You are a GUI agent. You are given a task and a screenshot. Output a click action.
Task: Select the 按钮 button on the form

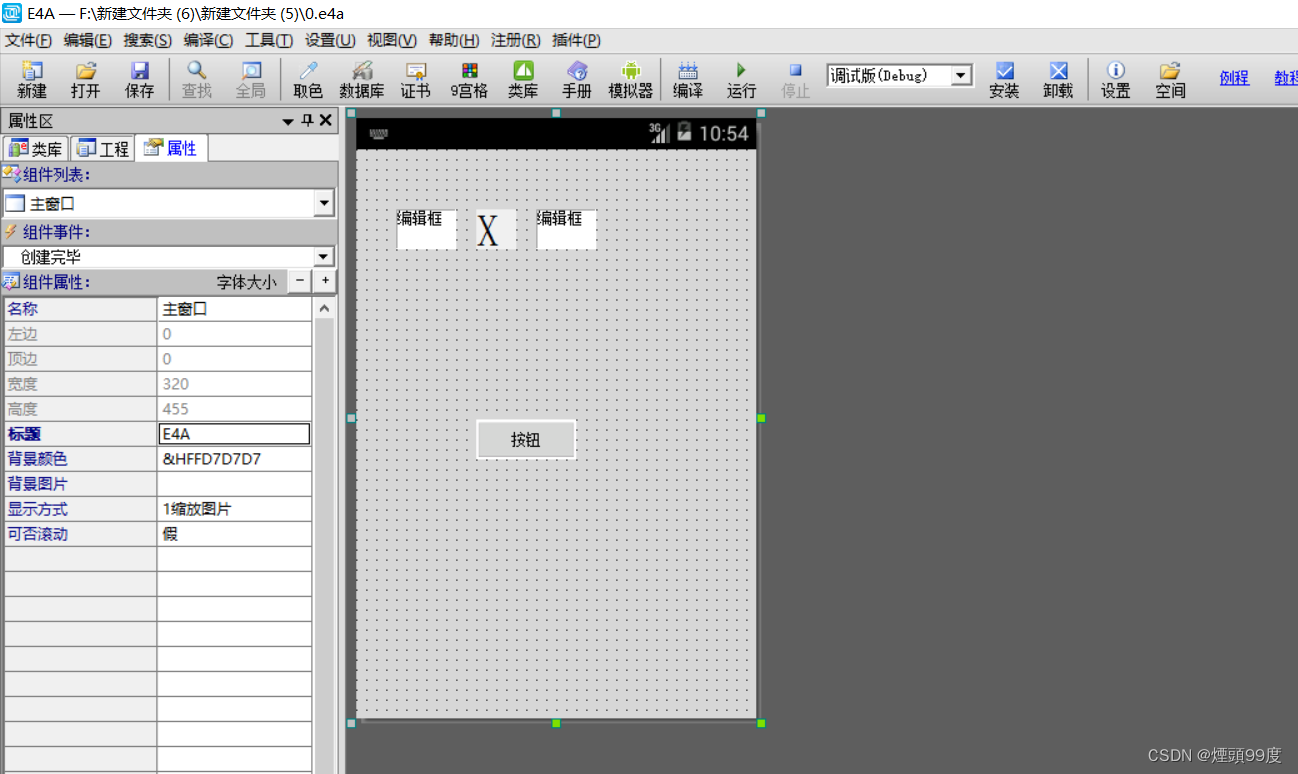[x=526, y=439]
